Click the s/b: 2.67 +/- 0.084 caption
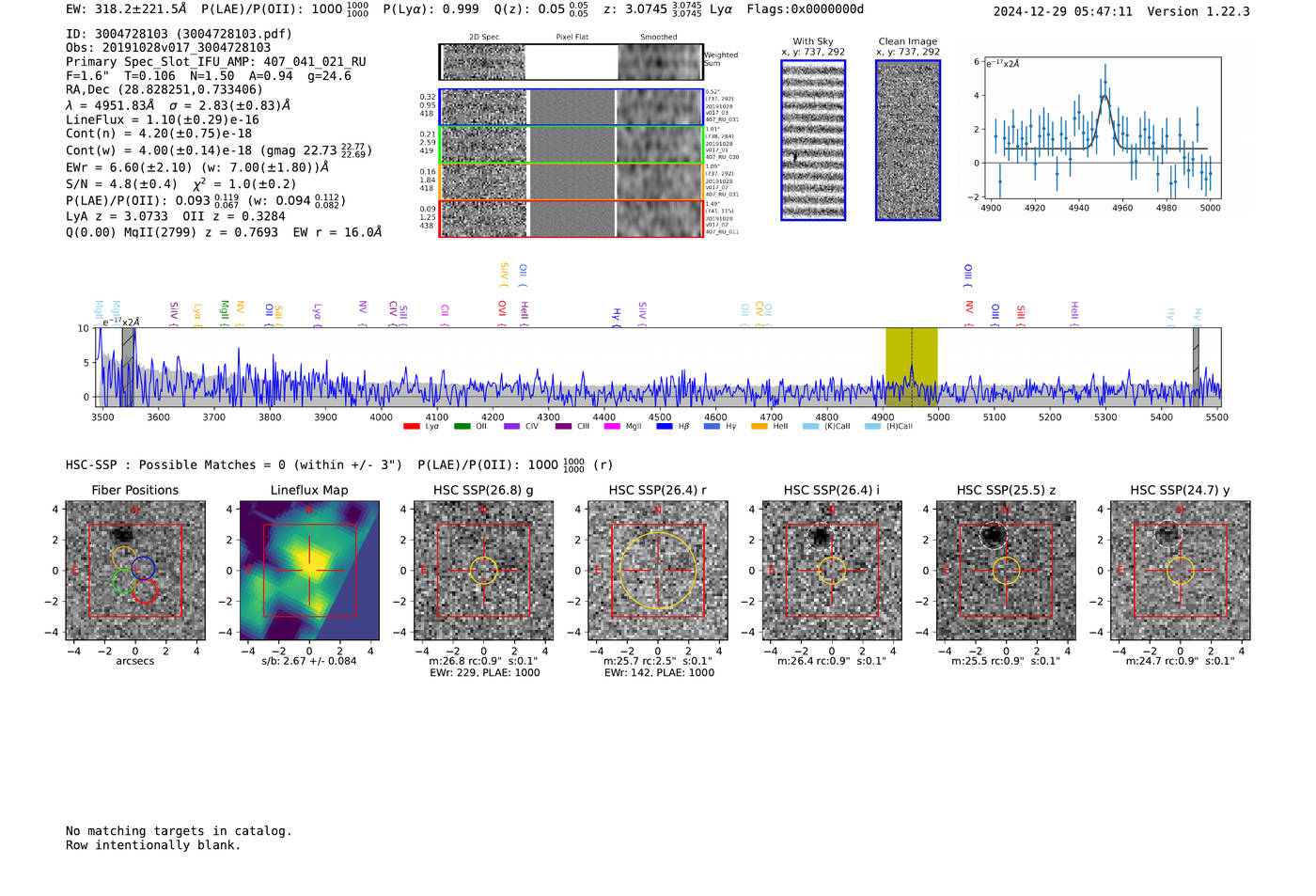 point(309,661)
